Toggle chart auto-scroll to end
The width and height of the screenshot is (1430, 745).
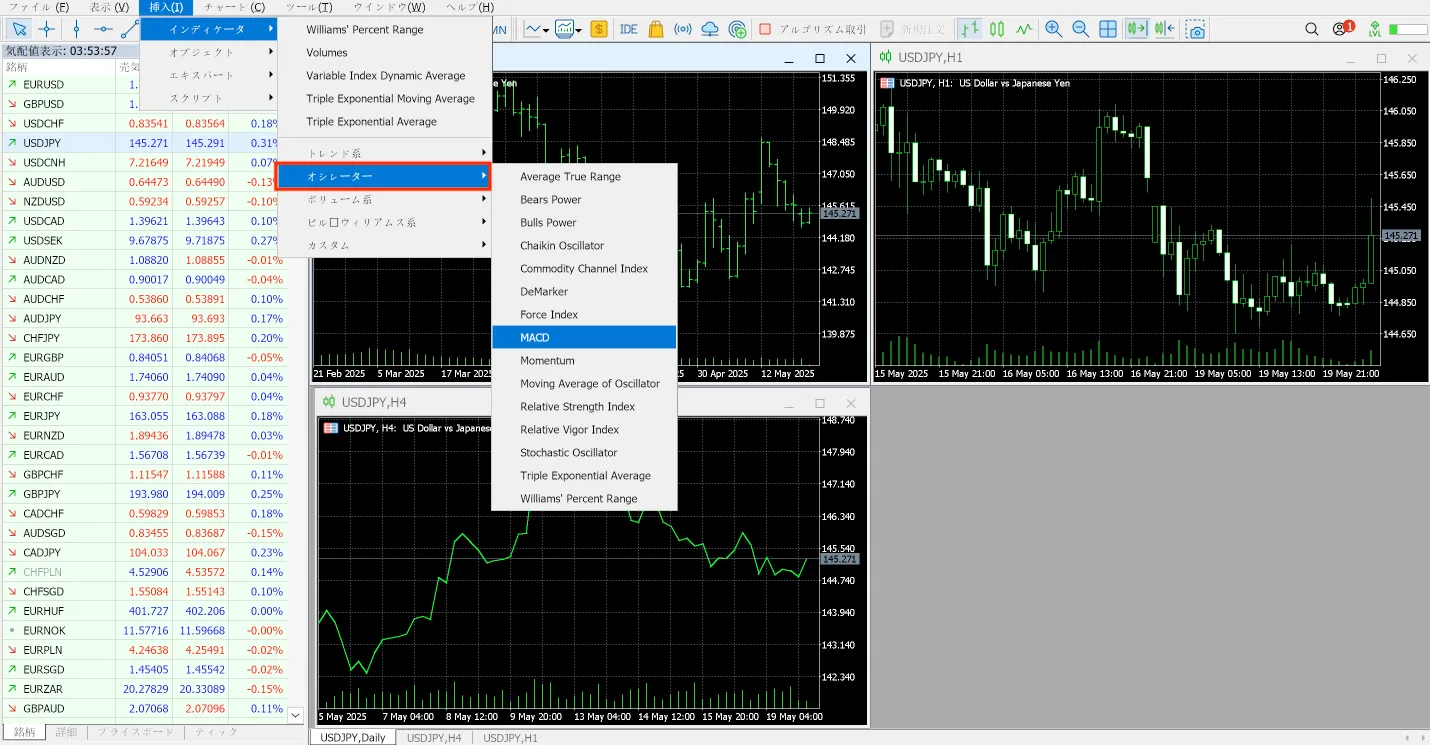[x=1136, y=29]
